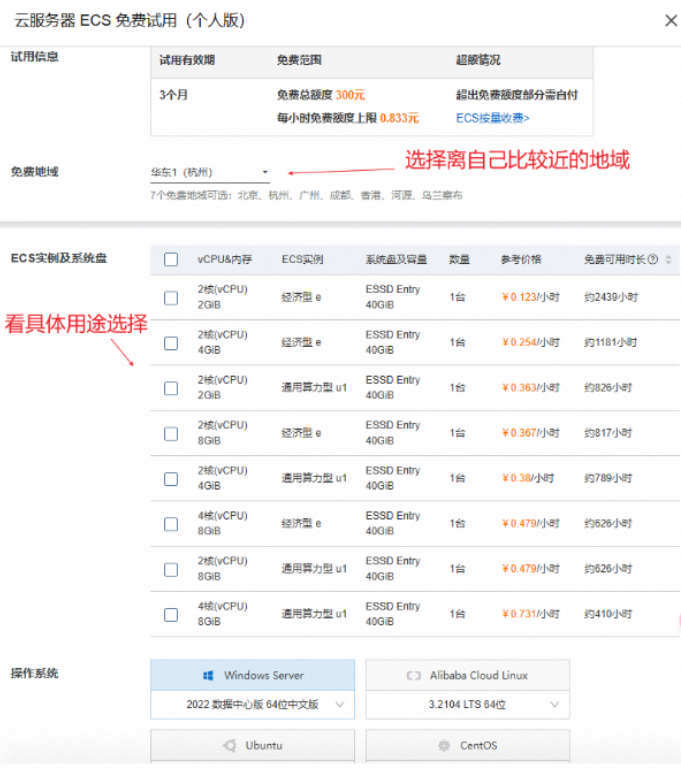Click the CentOS logo icon

tap(444, 745)
